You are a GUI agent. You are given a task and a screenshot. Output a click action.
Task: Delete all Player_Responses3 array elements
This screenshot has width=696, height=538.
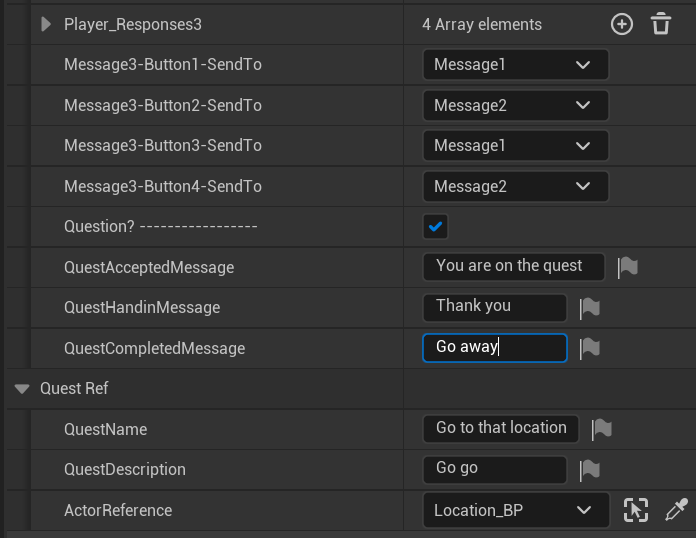coord(661,24)
